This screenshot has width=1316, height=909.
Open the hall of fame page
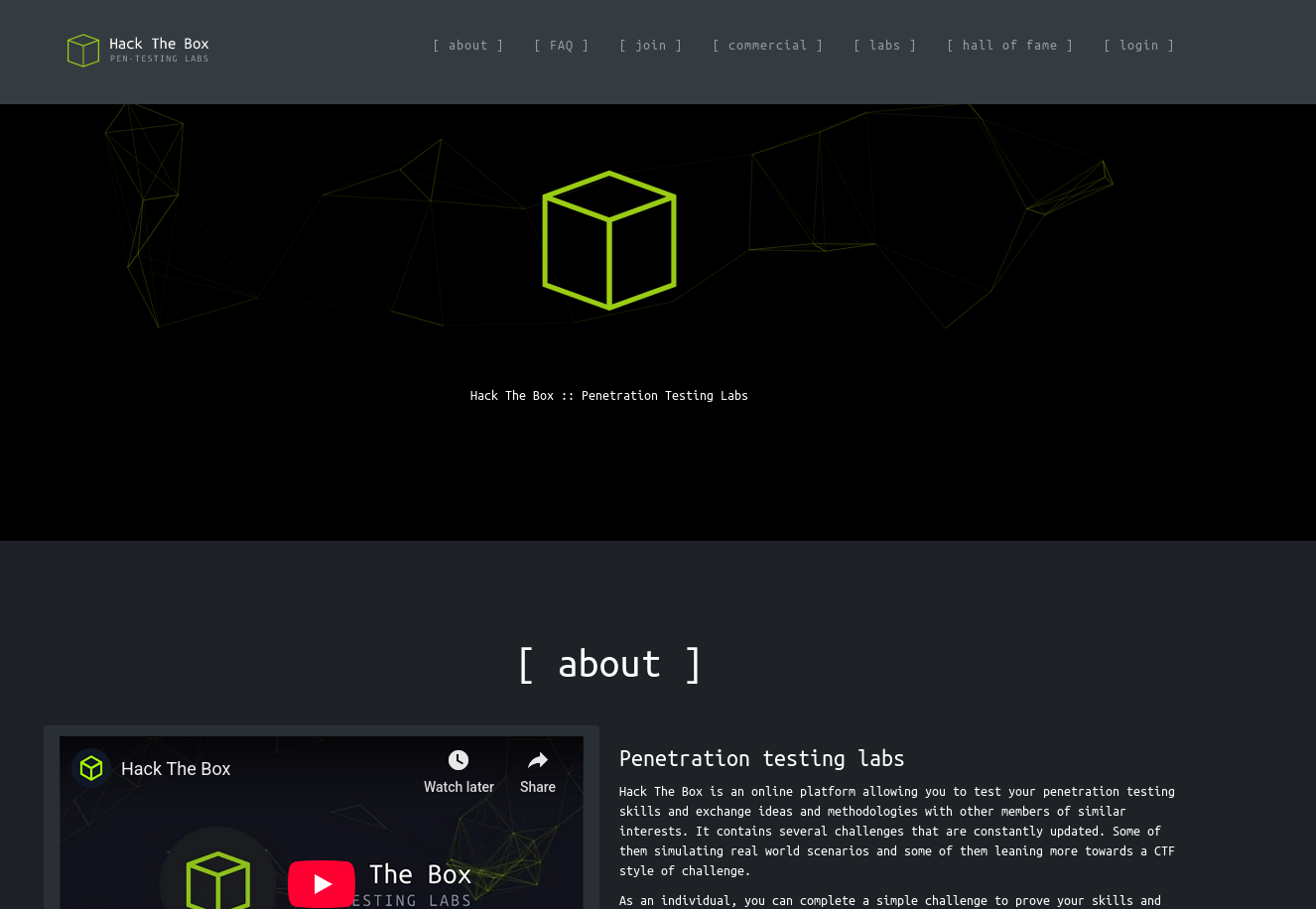point(1009,46)
